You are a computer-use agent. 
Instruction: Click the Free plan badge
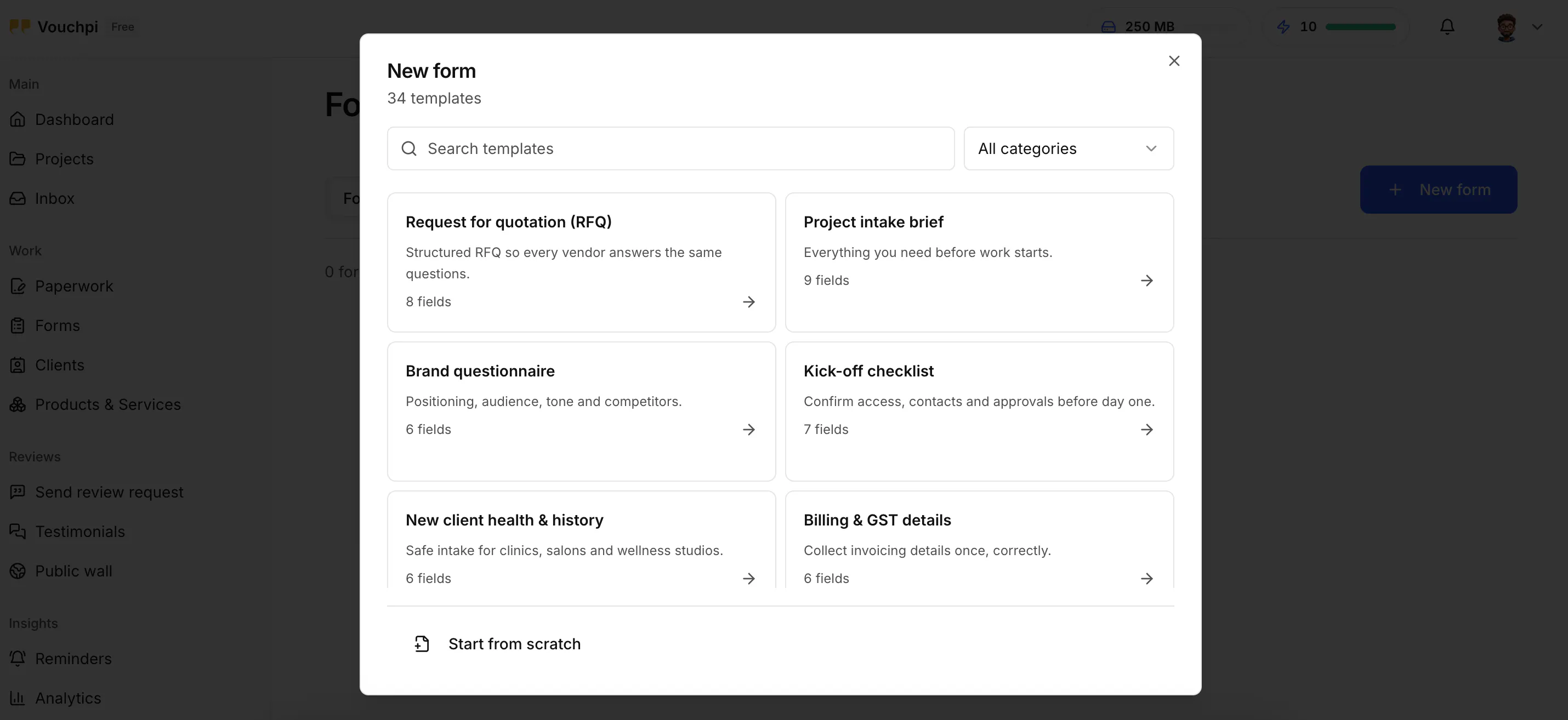pyautogui.click(x=122, y=27)
